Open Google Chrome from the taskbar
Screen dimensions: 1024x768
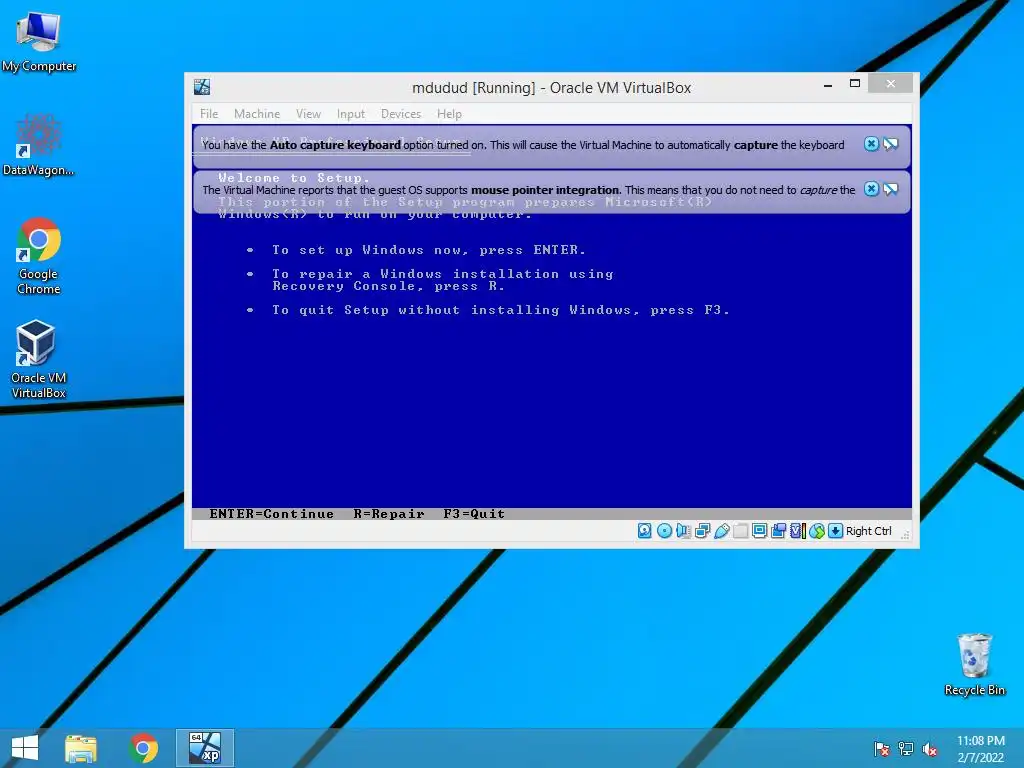143,748
